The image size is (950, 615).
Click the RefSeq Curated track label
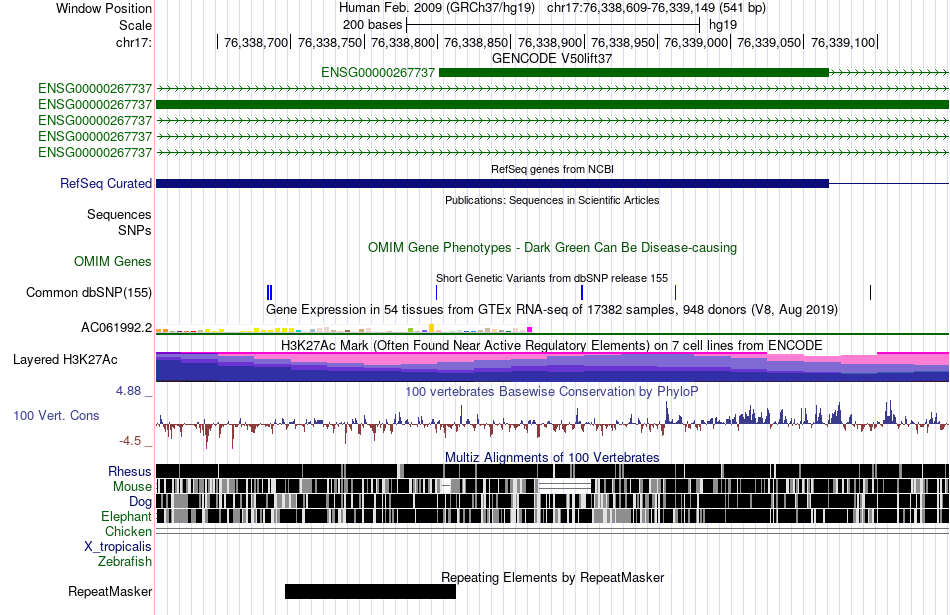[x=106, y=183]
